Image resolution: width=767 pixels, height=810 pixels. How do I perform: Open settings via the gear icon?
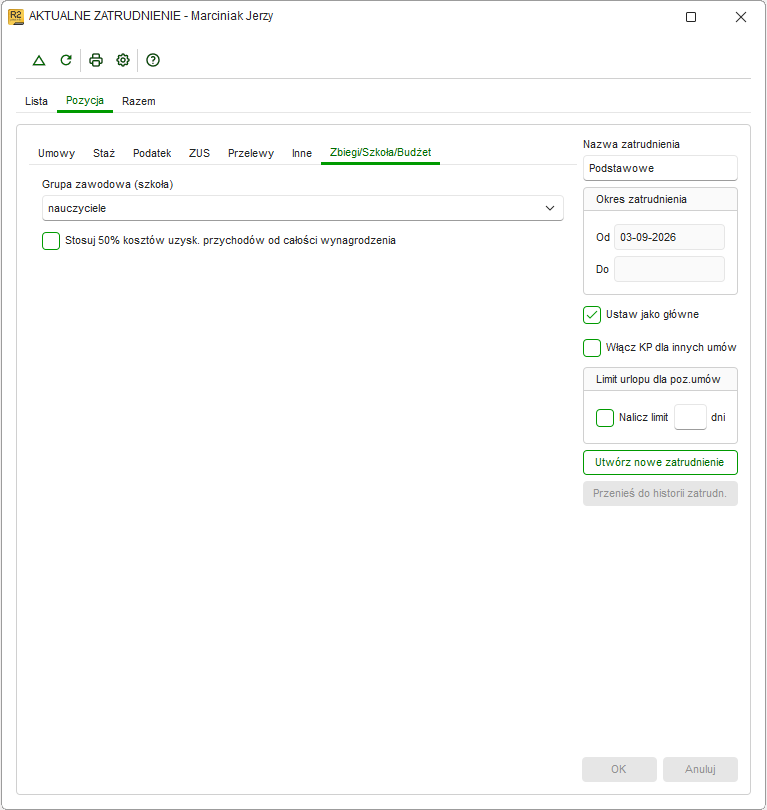click(123, 60)
